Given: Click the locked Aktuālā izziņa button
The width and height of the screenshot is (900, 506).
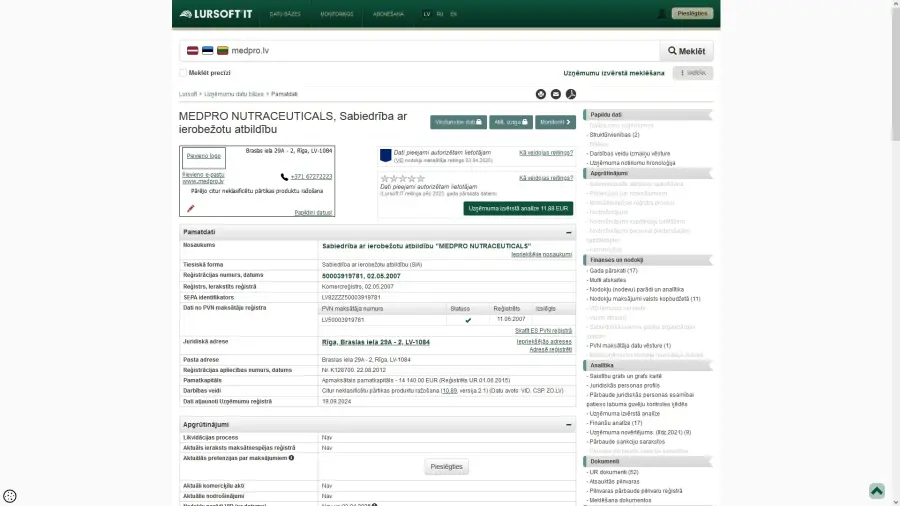Looking at the screenshot, I should click(x=511, y=122).
